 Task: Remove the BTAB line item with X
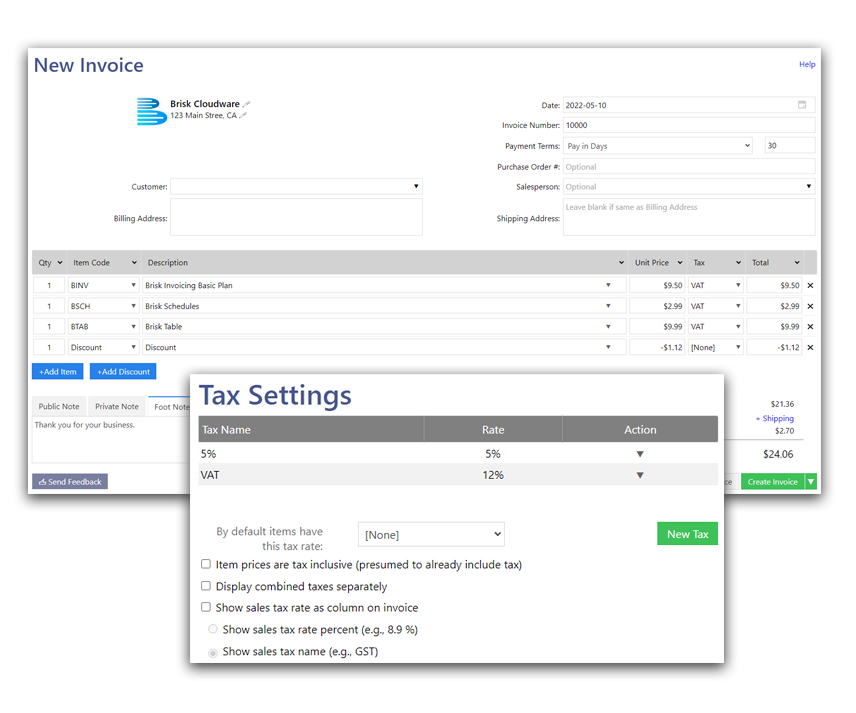[810, 326]
